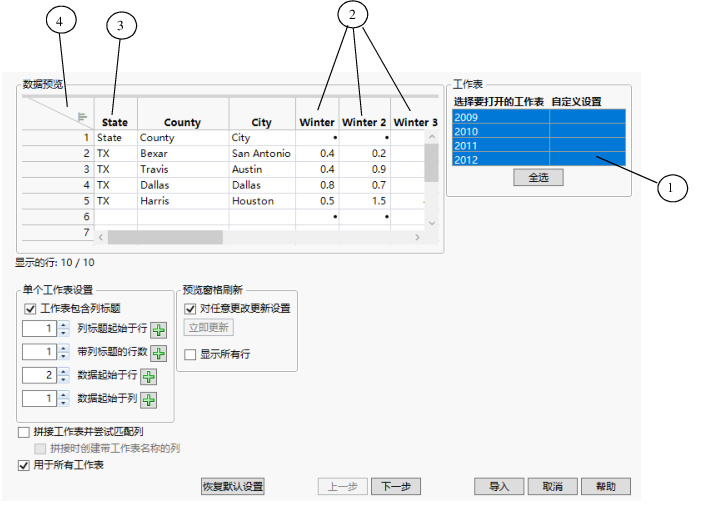Click preview horizontal scrollbar right arrow
Image resolution: width=710 pixels, height=506 pixels.
pos(417,237)
